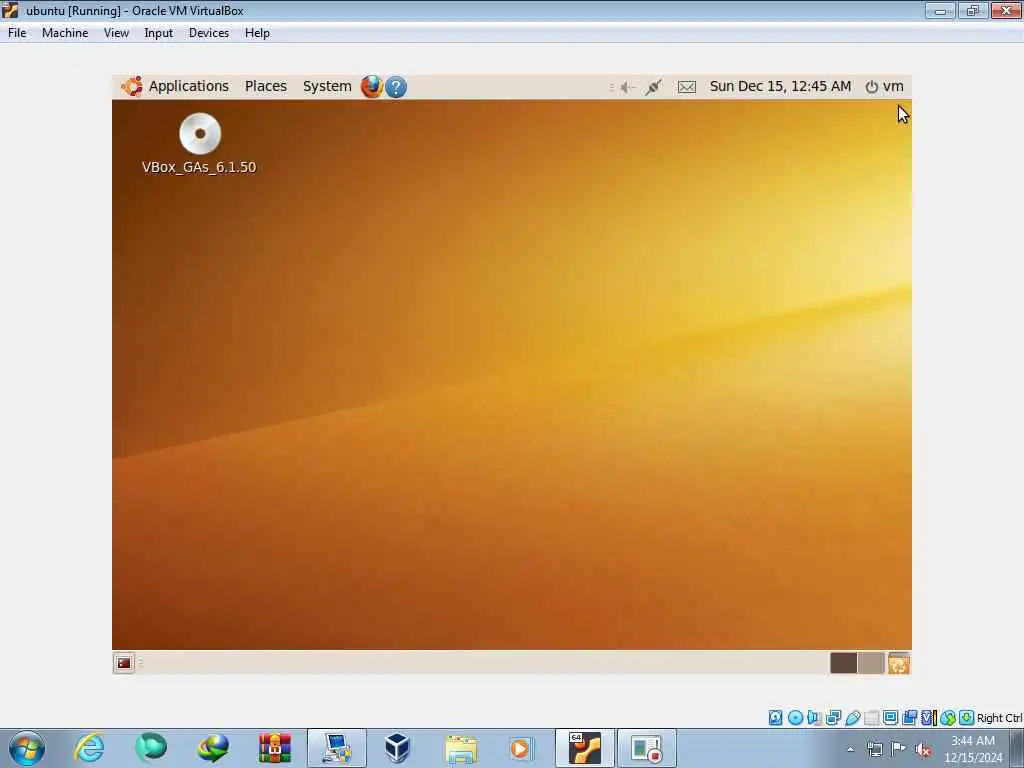The width and height of the screenshot is (1024, 768).
Task: Click the VirtualBox hard disk activity icon
Action: pyautogui.click(x=775, y=718)
